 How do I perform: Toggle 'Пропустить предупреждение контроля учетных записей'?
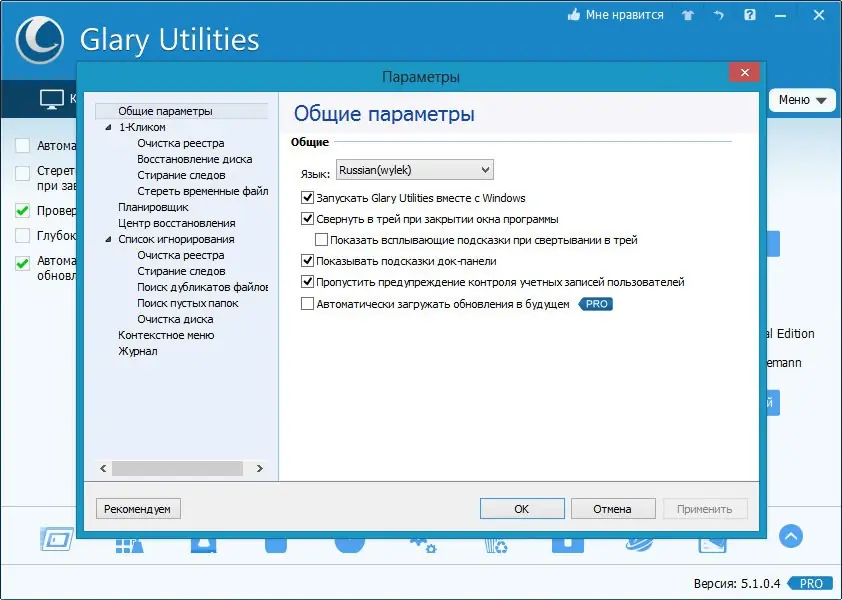pos(307,281)
